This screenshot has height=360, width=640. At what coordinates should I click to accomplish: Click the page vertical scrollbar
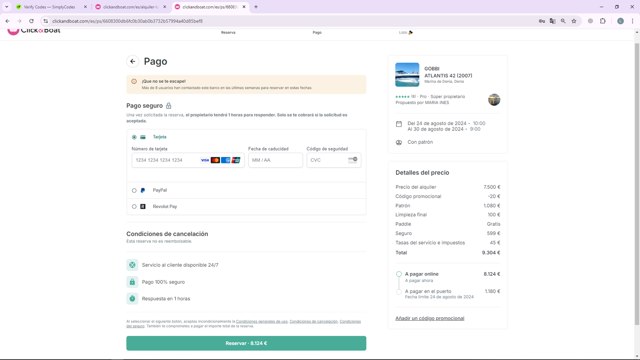click(637, 184)
